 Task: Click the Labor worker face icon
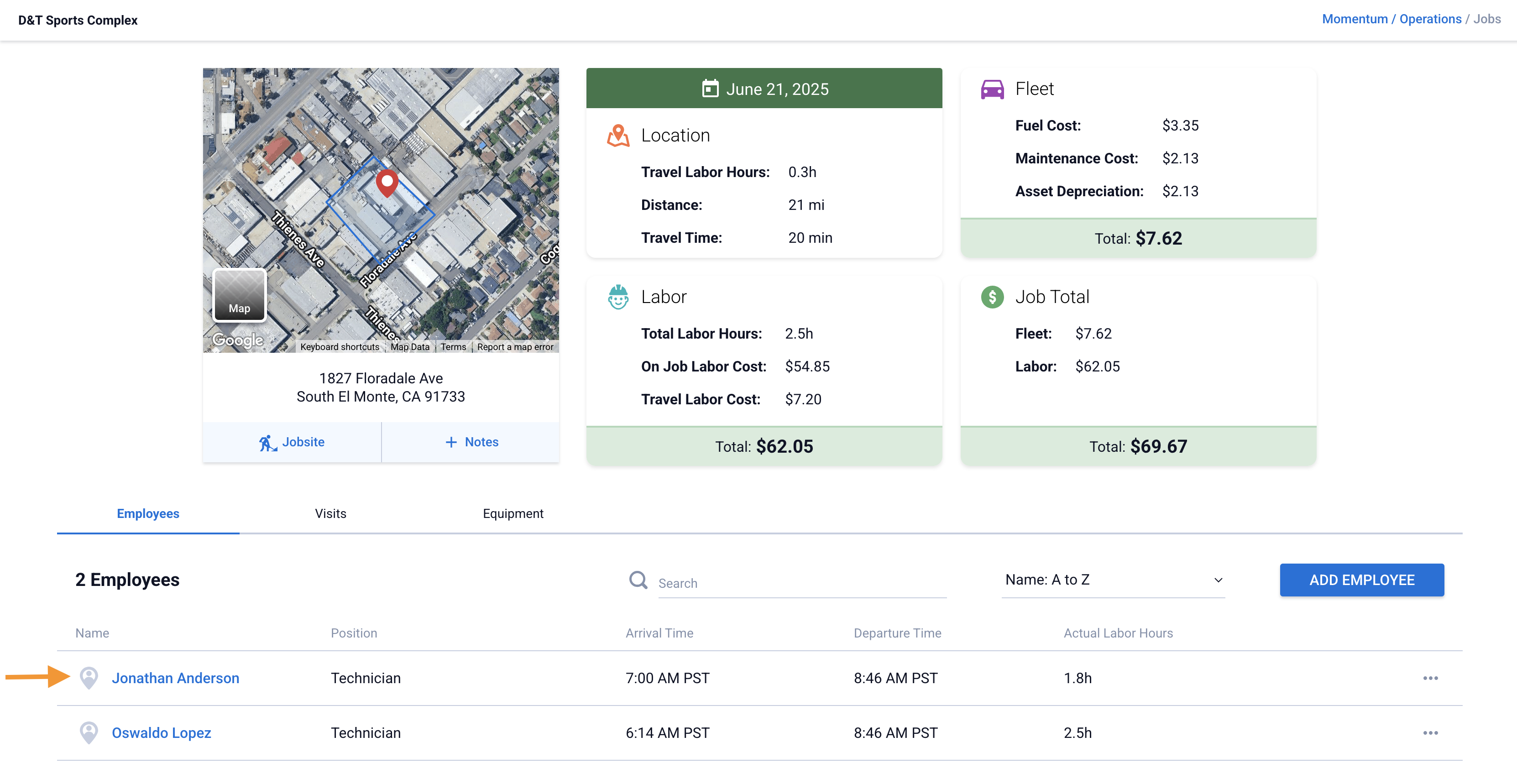coord(618,297)
